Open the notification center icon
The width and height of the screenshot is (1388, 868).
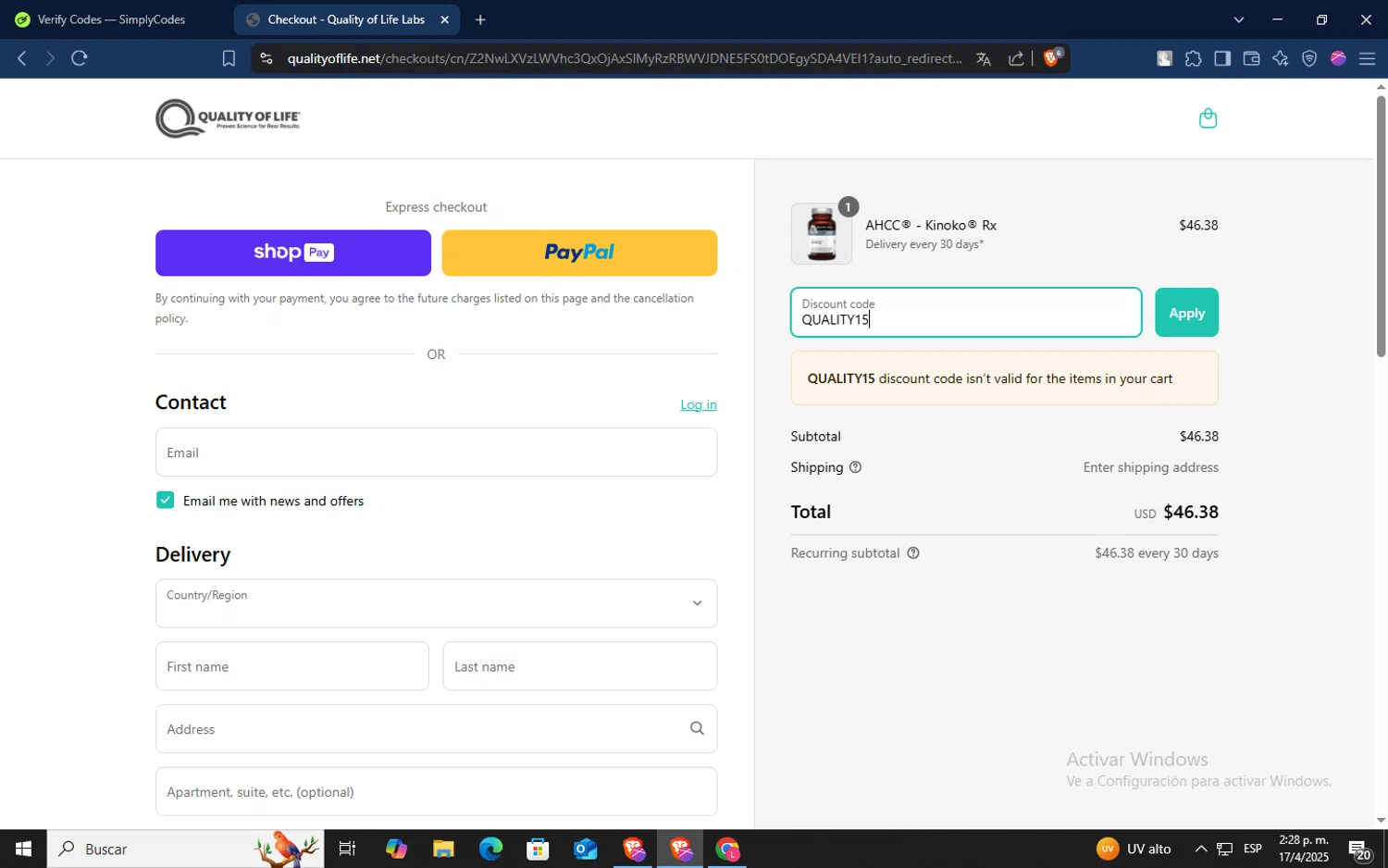tap(1359, 849)
